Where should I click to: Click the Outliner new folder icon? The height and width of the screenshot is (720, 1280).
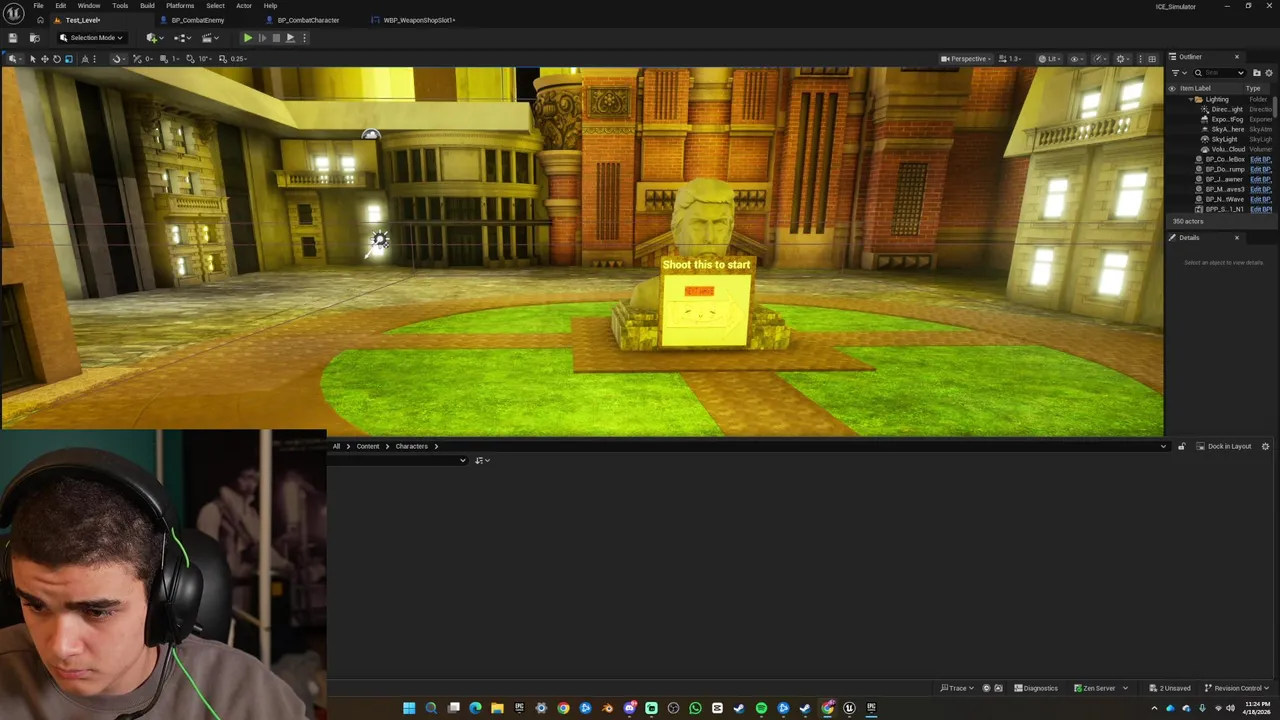pyautogui.click(x=1257, y=73)
